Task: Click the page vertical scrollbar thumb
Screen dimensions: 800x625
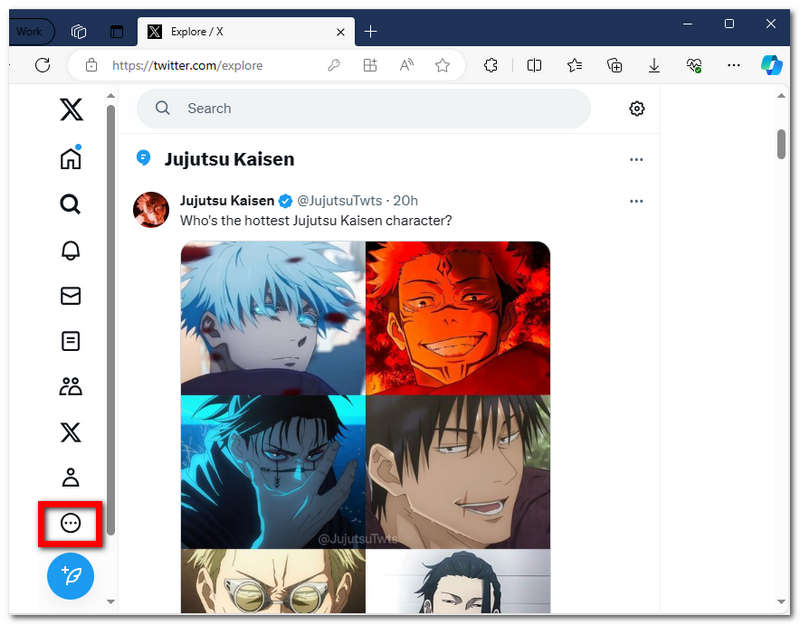Action: pyautogui.click(x=781, y=143)
